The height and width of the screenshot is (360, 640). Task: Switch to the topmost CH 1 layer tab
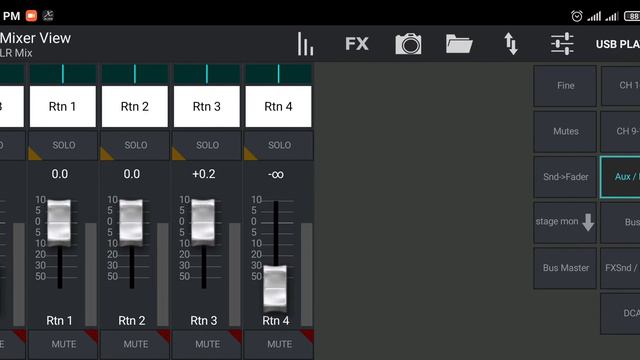click(620, 86)
